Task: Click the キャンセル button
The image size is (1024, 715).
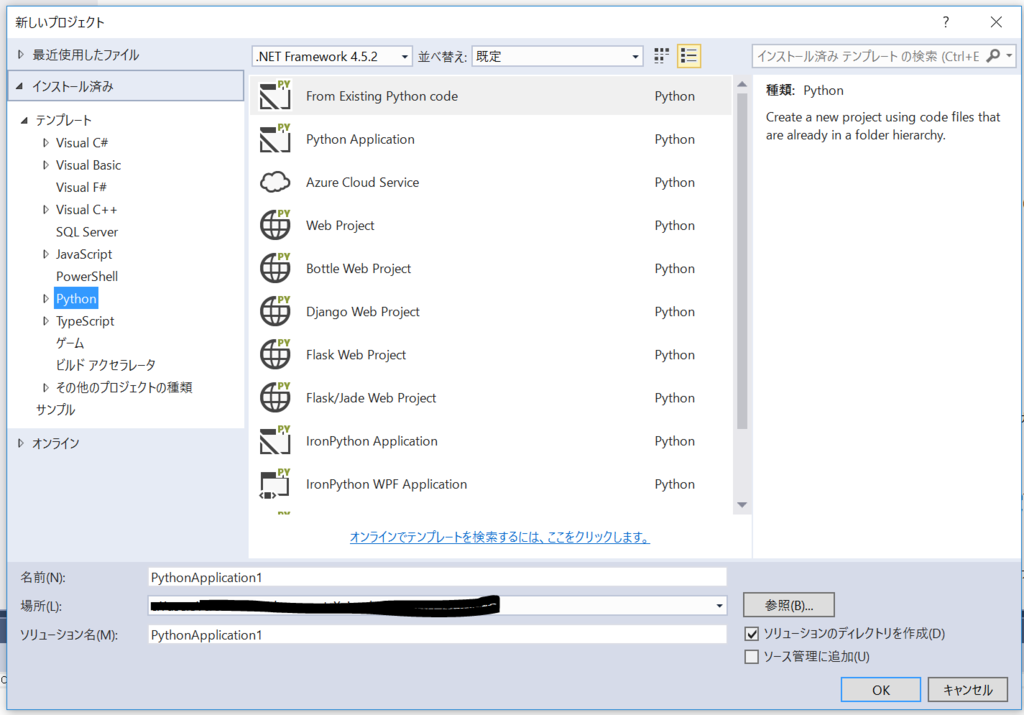Action: tap(967, 690)
